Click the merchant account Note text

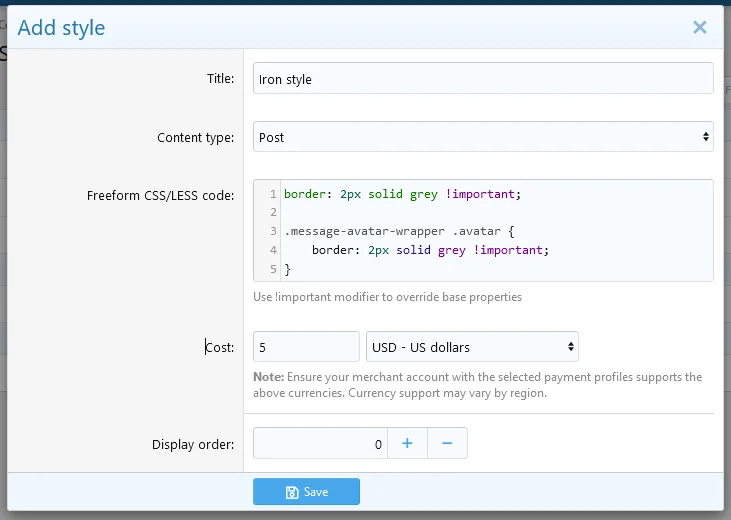pos(478,385)
